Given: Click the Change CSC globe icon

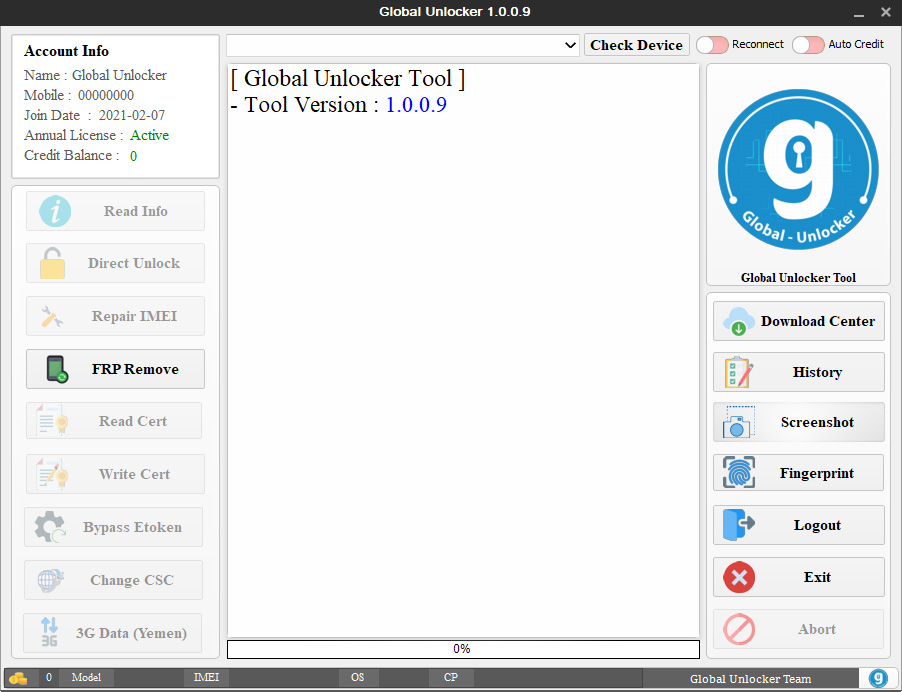Looking at the screenshot, I should coord(51,580).
